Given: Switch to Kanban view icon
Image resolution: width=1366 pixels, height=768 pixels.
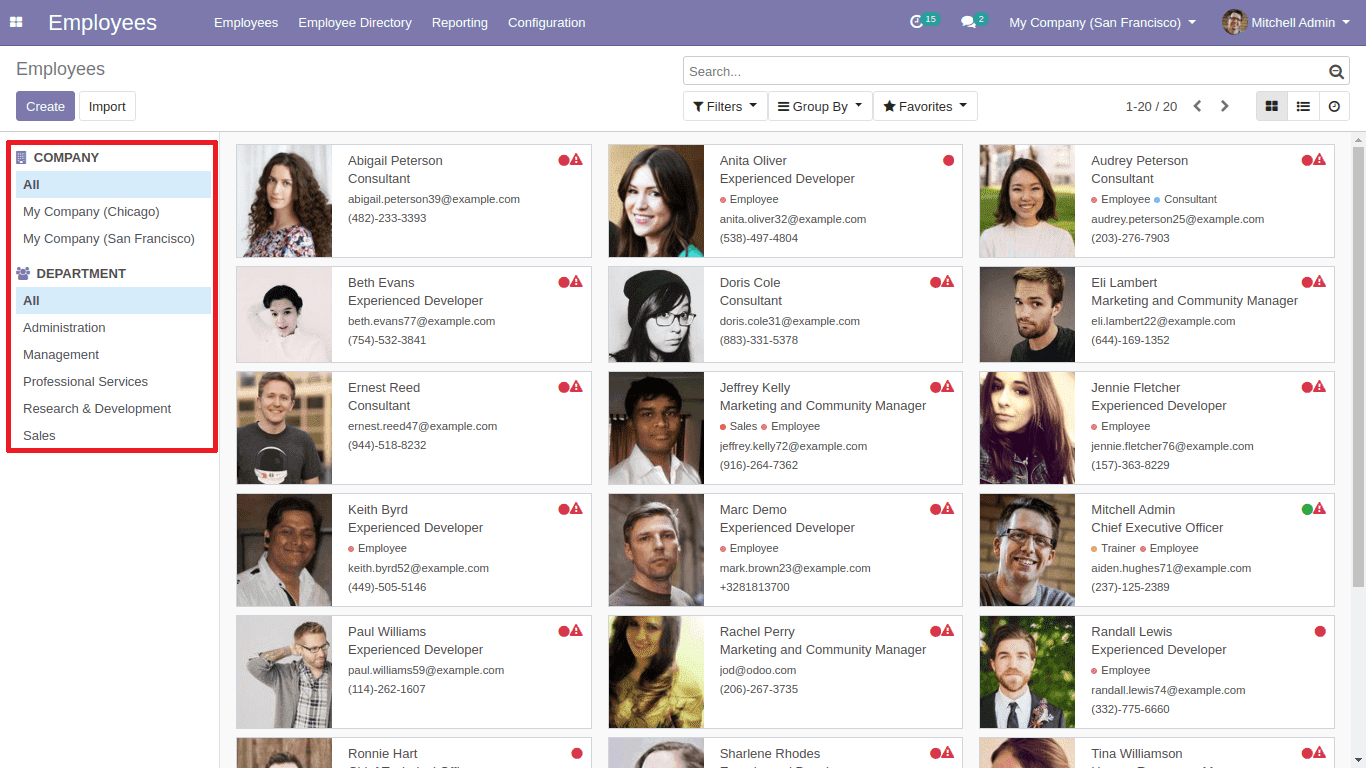Looking at the screenshot, I should pos(1272,106).
